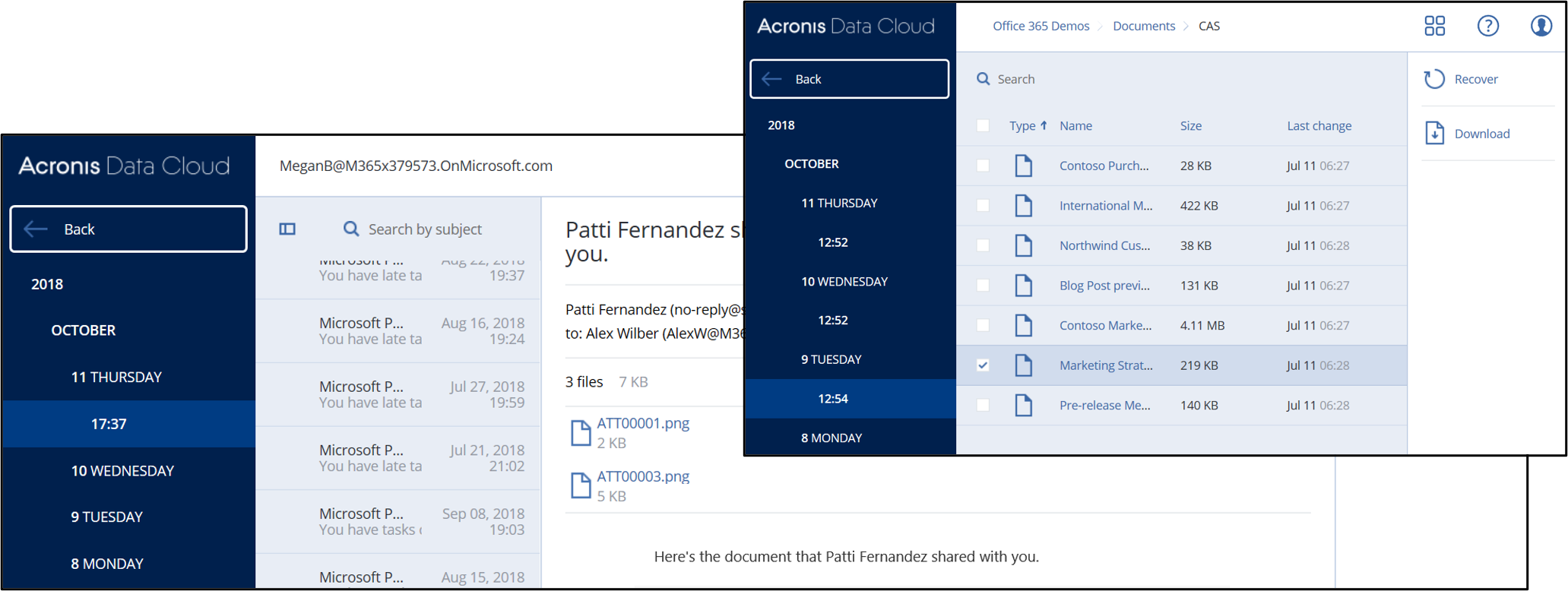Click file icon of Northwind Cus... row

pyautogui.click(x=1024, y=245)
